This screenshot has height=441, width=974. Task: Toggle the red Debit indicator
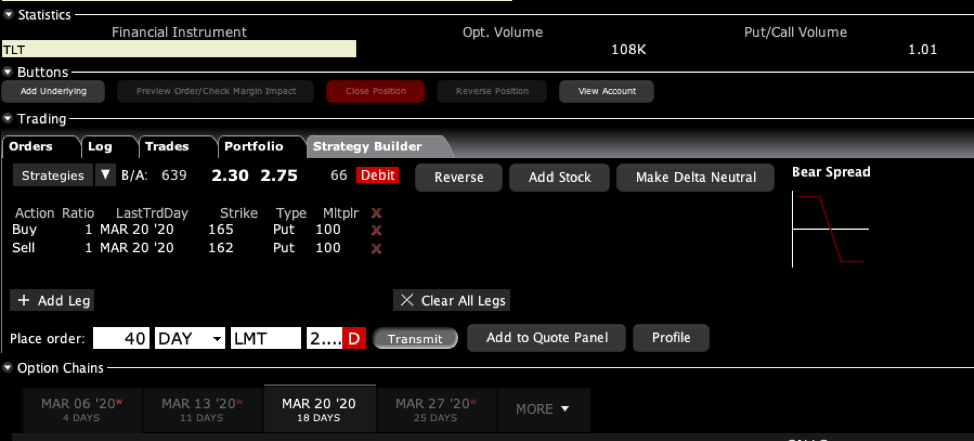point(377,176)
